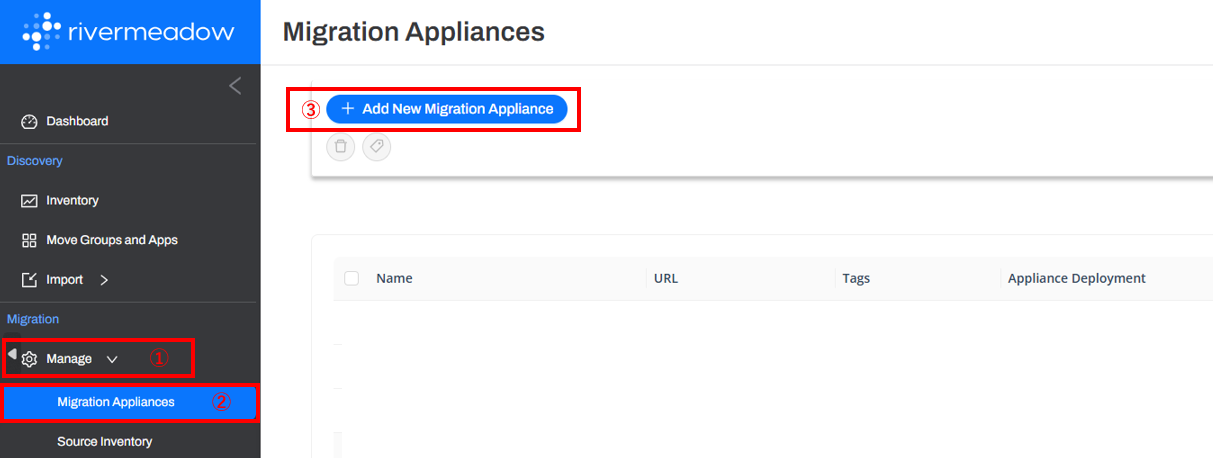Click the RiverMeadow logo
Viewport: 1213px width, 458px height.
coord(128,31)
